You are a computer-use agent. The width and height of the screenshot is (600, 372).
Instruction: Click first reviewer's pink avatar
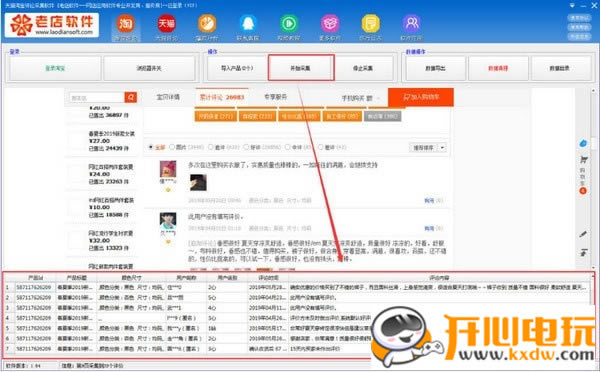tap(168, 169)
